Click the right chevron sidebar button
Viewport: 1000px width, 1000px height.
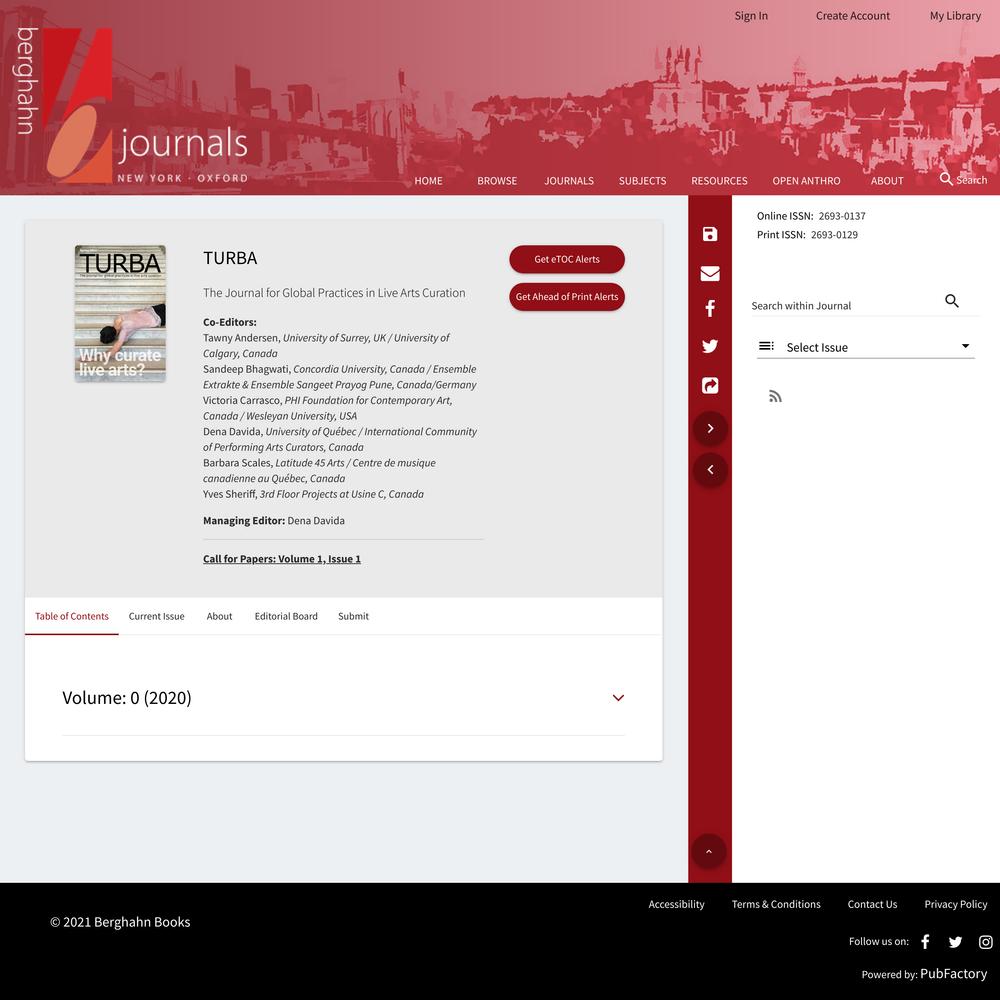(710, 429)
